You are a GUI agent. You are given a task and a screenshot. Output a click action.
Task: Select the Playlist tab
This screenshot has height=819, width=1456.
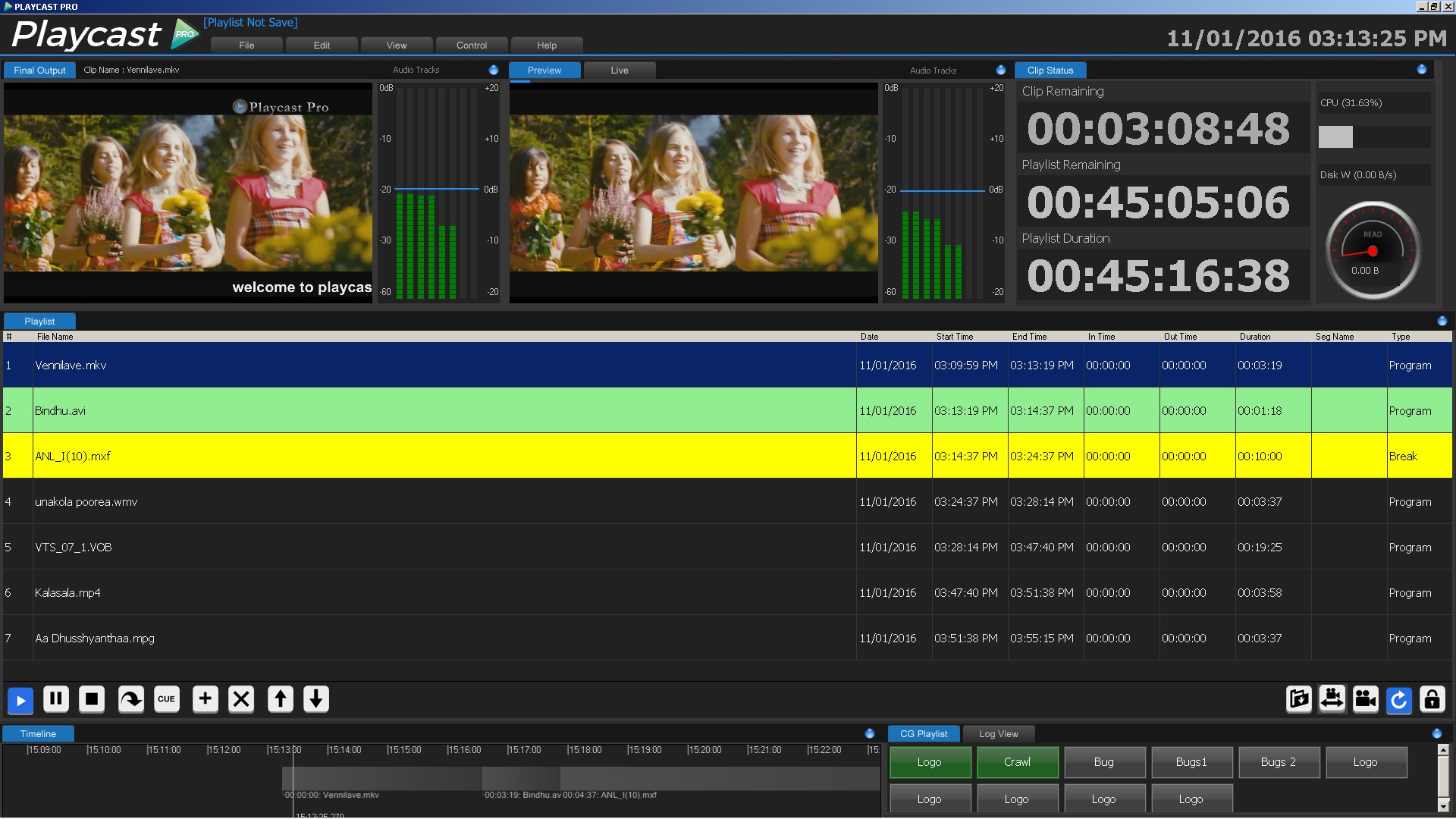39,322
